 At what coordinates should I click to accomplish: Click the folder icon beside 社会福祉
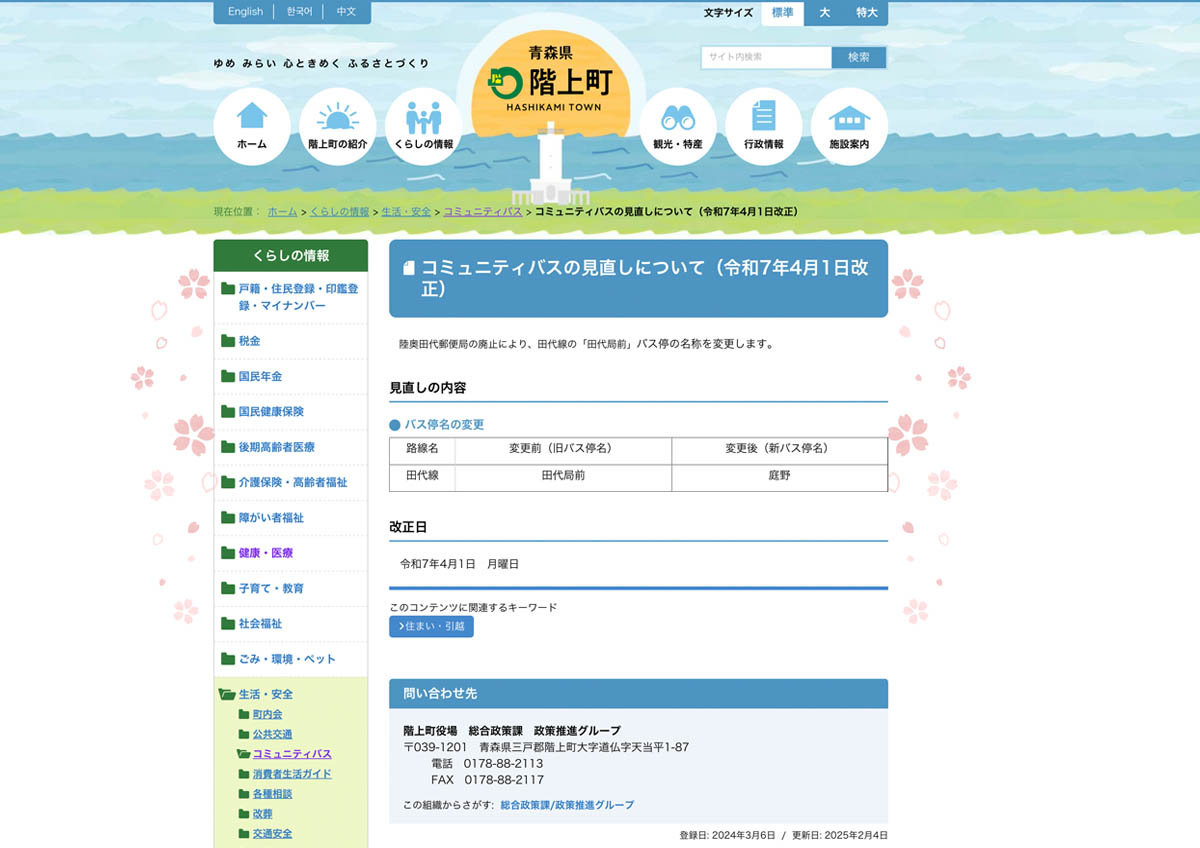228,623
